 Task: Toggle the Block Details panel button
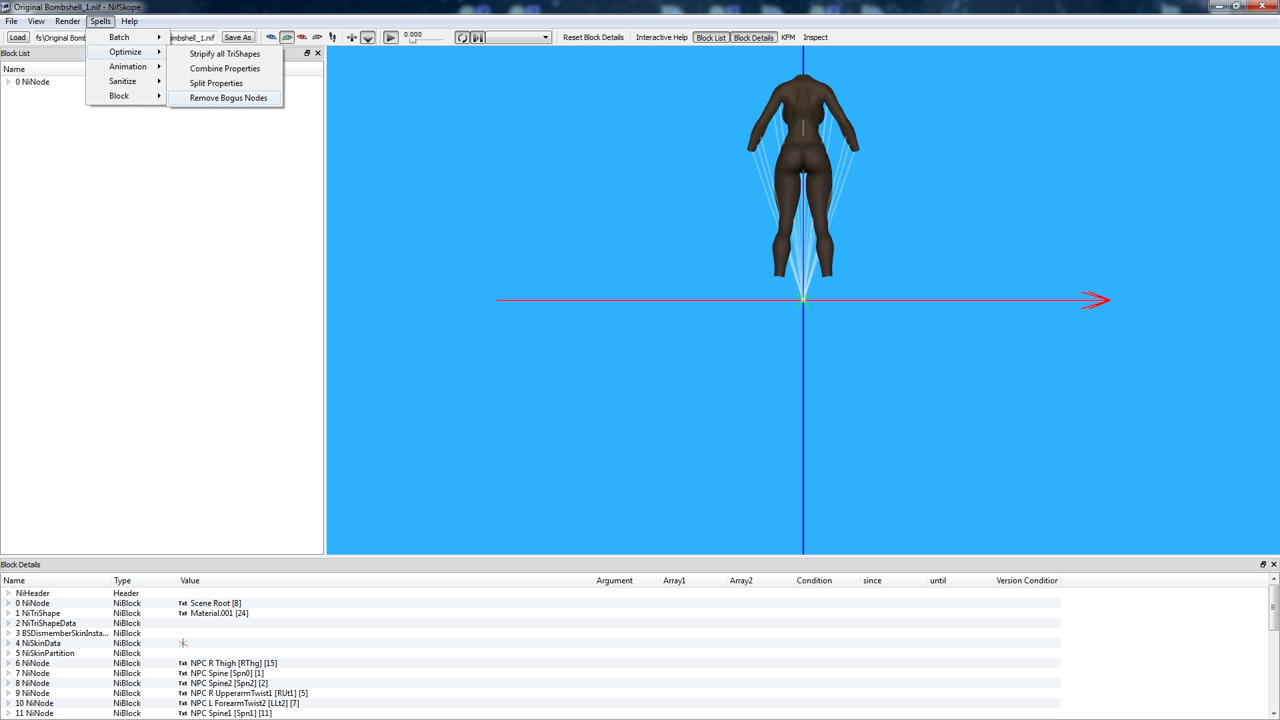point(753,37)
